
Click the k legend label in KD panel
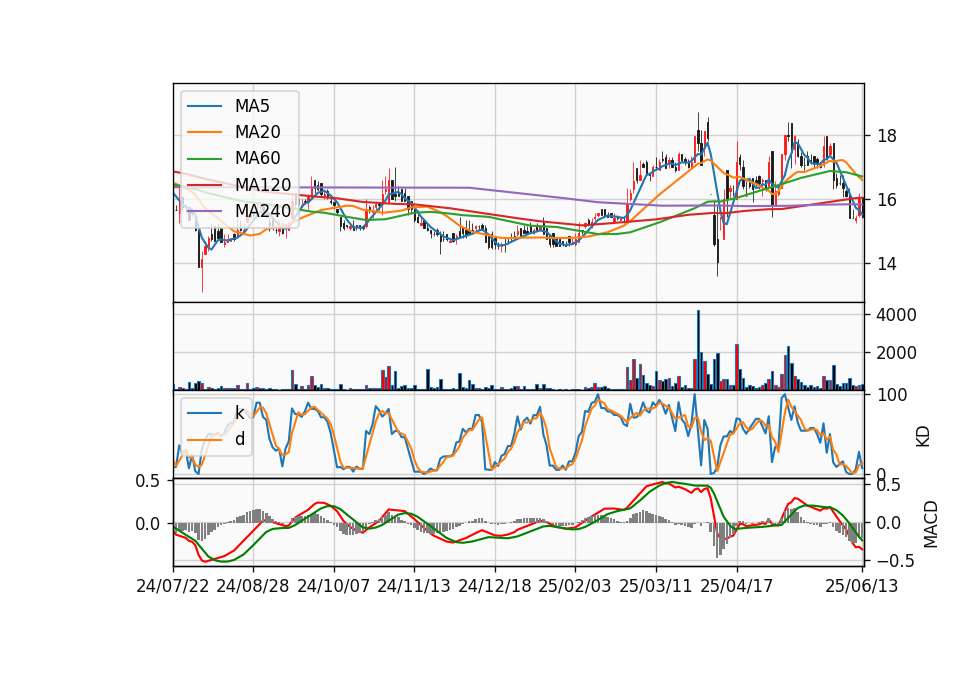click(x=240, y=412)
